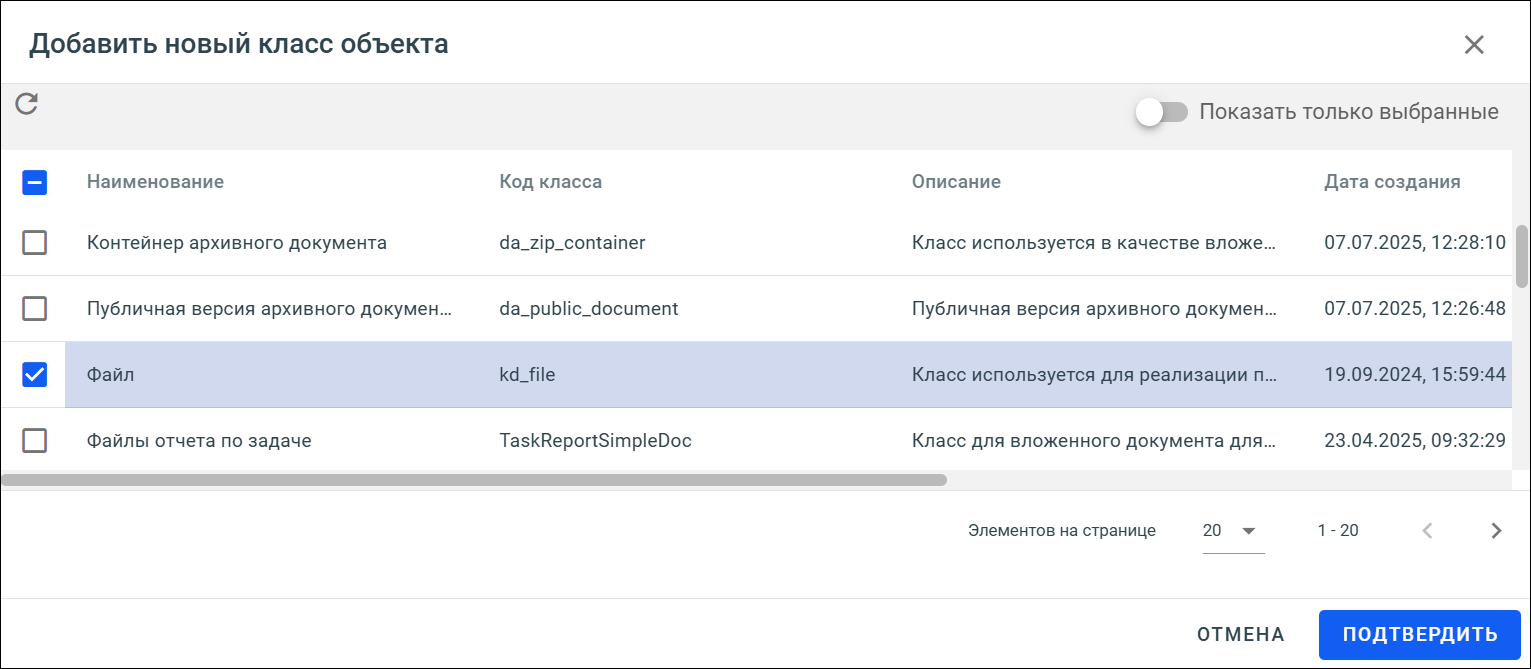Screen dimensions: 1531x669
Task: Select the 'Файлы отчета по задаче' name cell
Action: pyautogui.click(x=199, y=441)
